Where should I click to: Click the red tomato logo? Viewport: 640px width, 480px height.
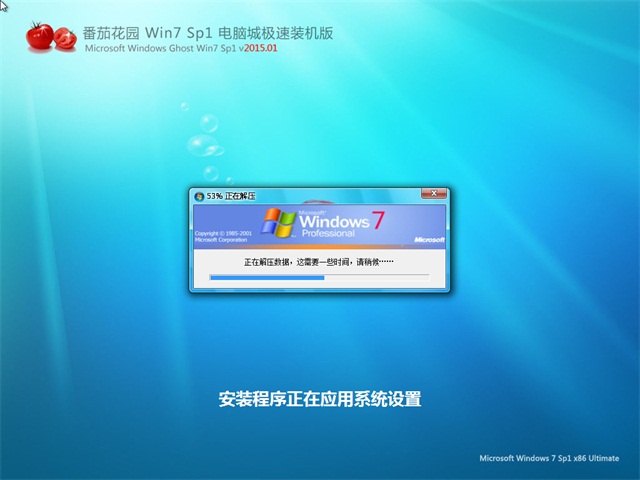[x=50, y=38]
